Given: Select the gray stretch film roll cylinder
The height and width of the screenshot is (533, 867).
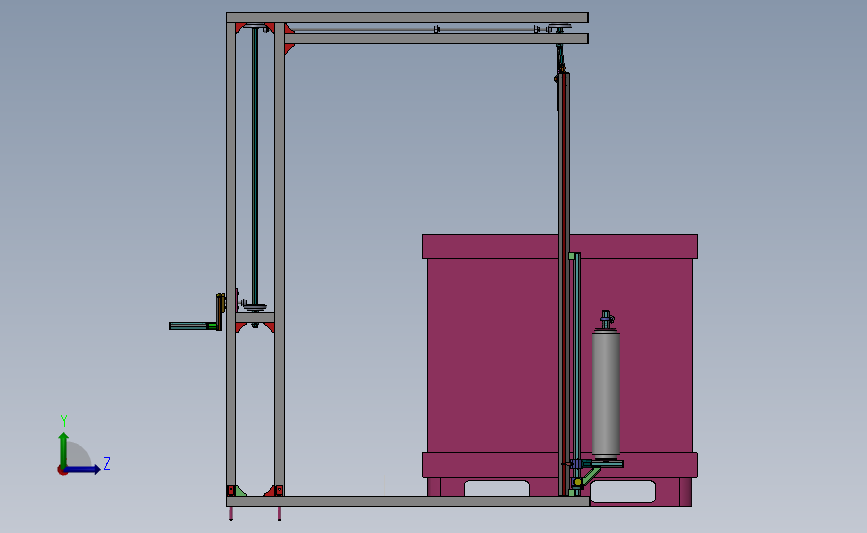Looking at the screenshot, I should [605, 395].
